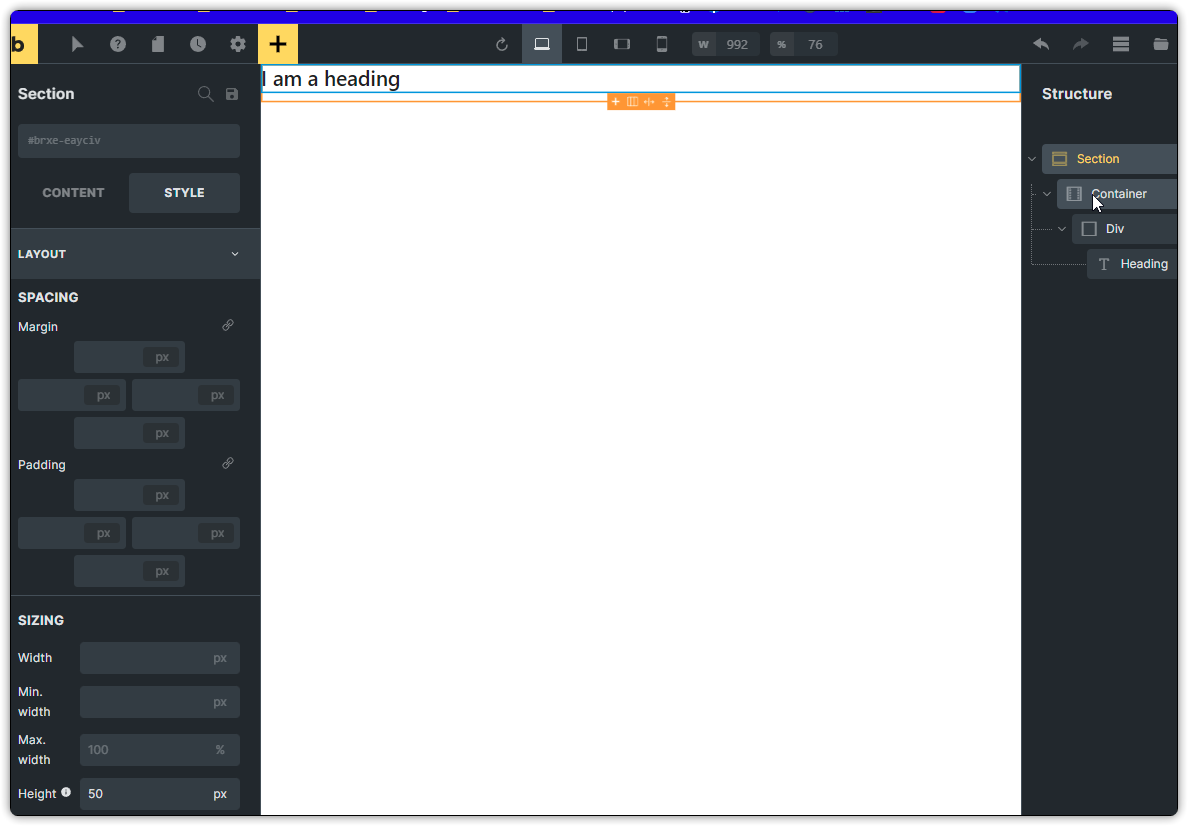1188x826 pixels.
Task: Select 'I am a heading' on canvas
Action: (331, 79)
